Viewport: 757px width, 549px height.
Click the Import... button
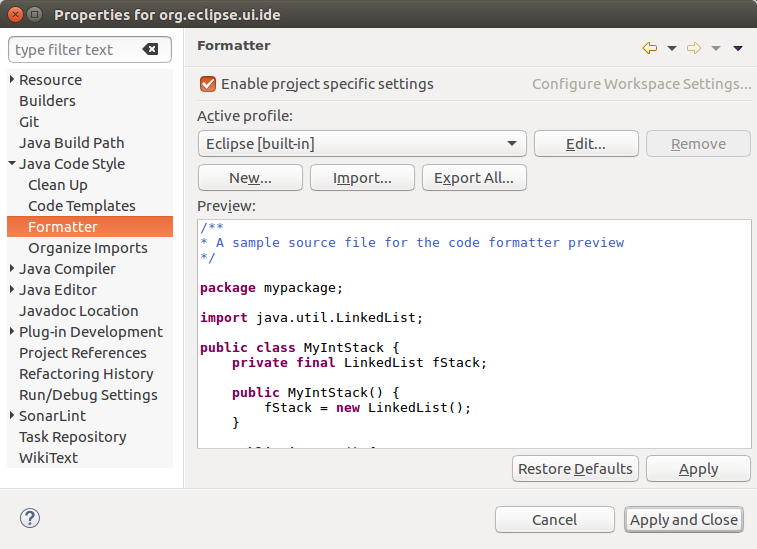[x=362, y=178]
